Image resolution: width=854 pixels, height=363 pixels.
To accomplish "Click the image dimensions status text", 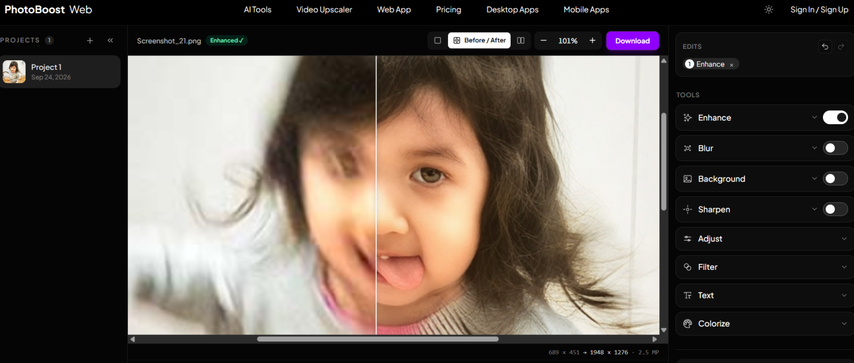I will tap(604, 353).
